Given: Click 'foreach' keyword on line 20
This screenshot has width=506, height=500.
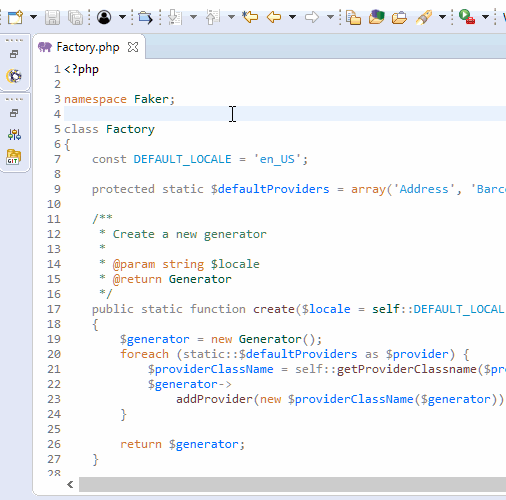Looking at the screenshot, I should pyautogui.click(x=144, y=354).
